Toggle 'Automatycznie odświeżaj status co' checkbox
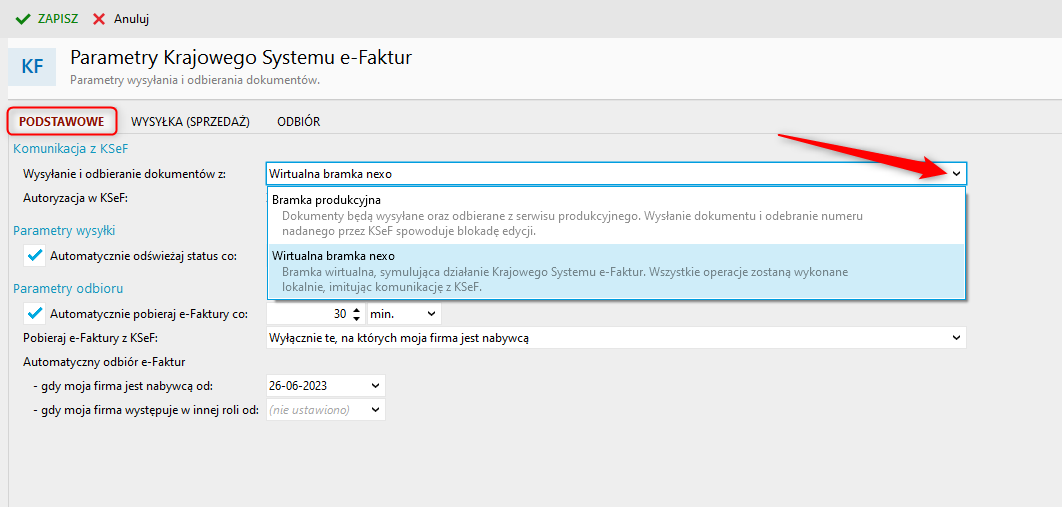Image resolution: width=1062 pixels, height=507 pixels. 35,255
